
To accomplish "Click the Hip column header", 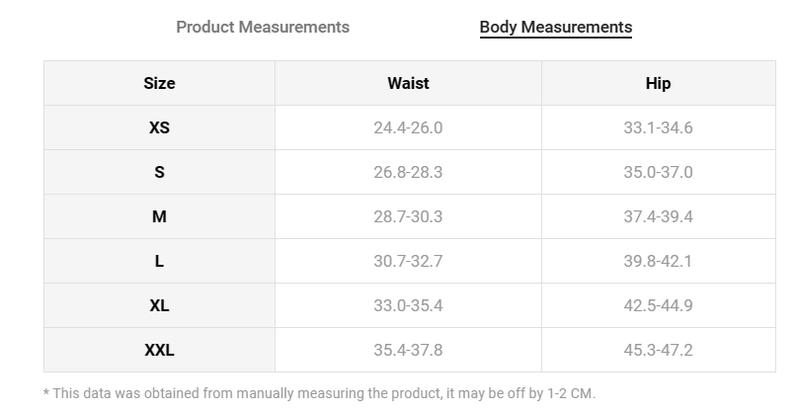I will tap(658, 83).
